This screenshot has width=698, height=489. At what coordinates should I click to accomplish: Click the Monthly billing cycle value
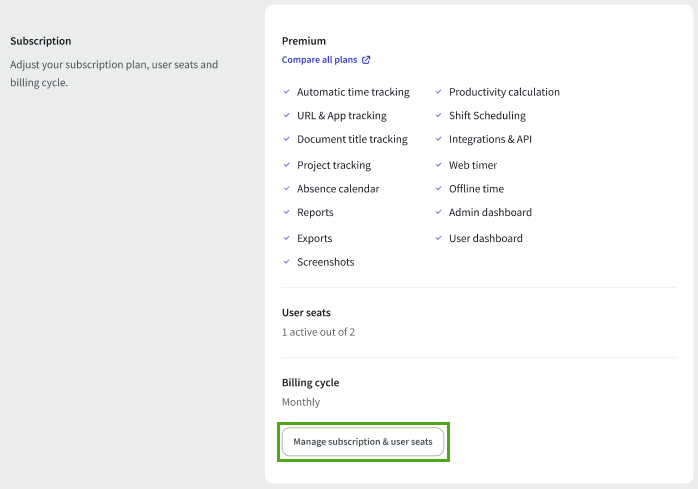tap(301, 402)
